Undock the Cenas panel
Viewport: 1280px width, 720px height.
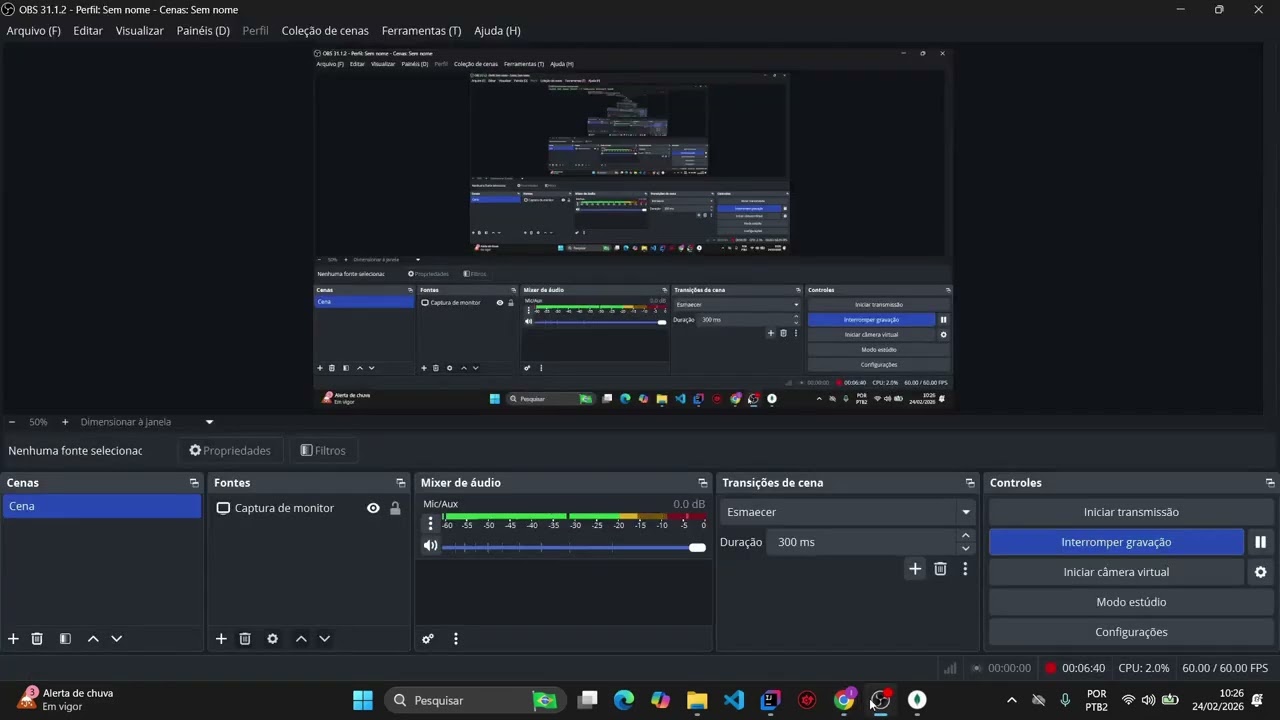[194, 483]
